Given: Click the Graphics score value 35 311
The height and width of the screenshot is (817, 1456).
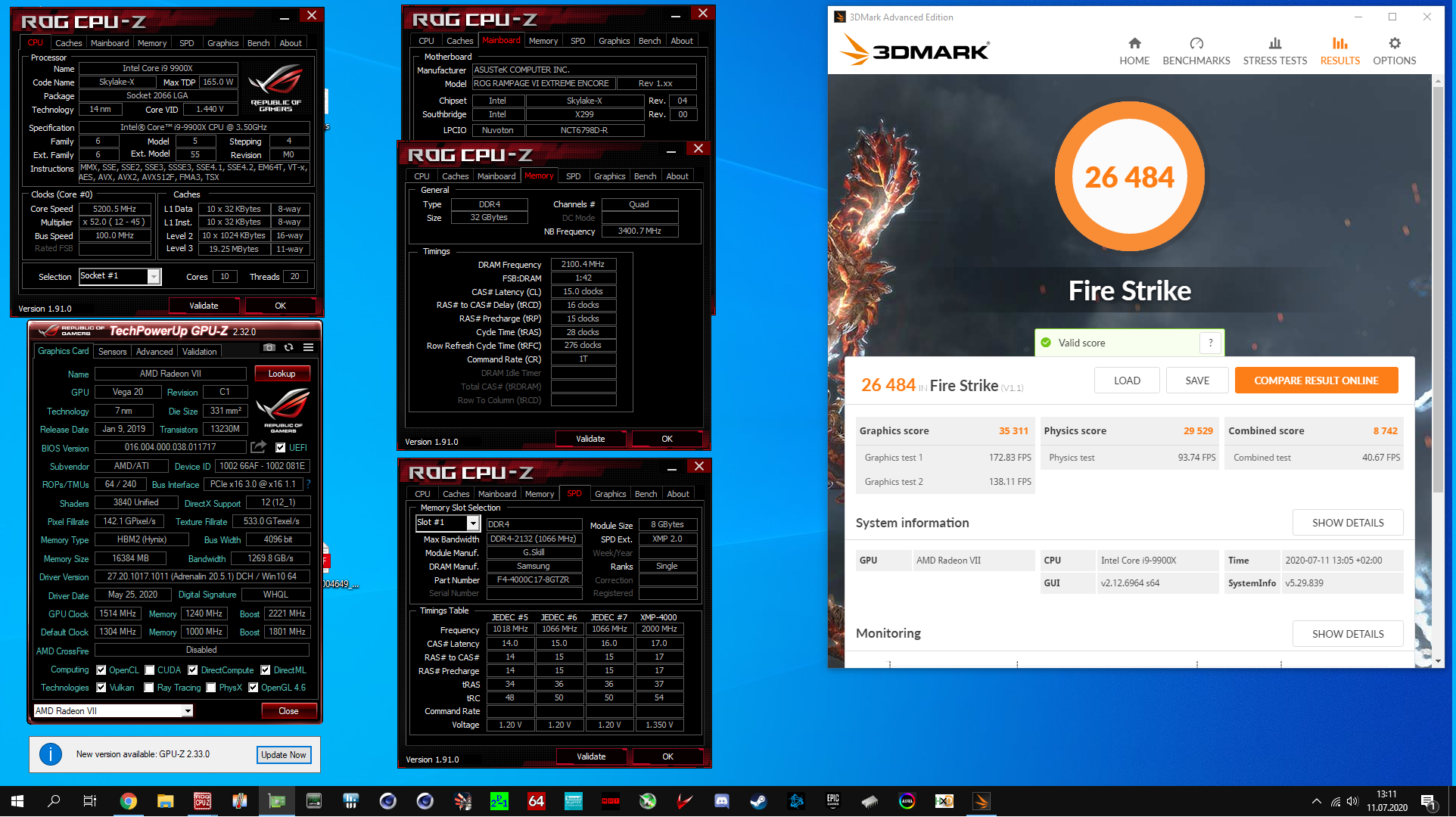Looking at the screenshot, I should (x=1013, y=430).
